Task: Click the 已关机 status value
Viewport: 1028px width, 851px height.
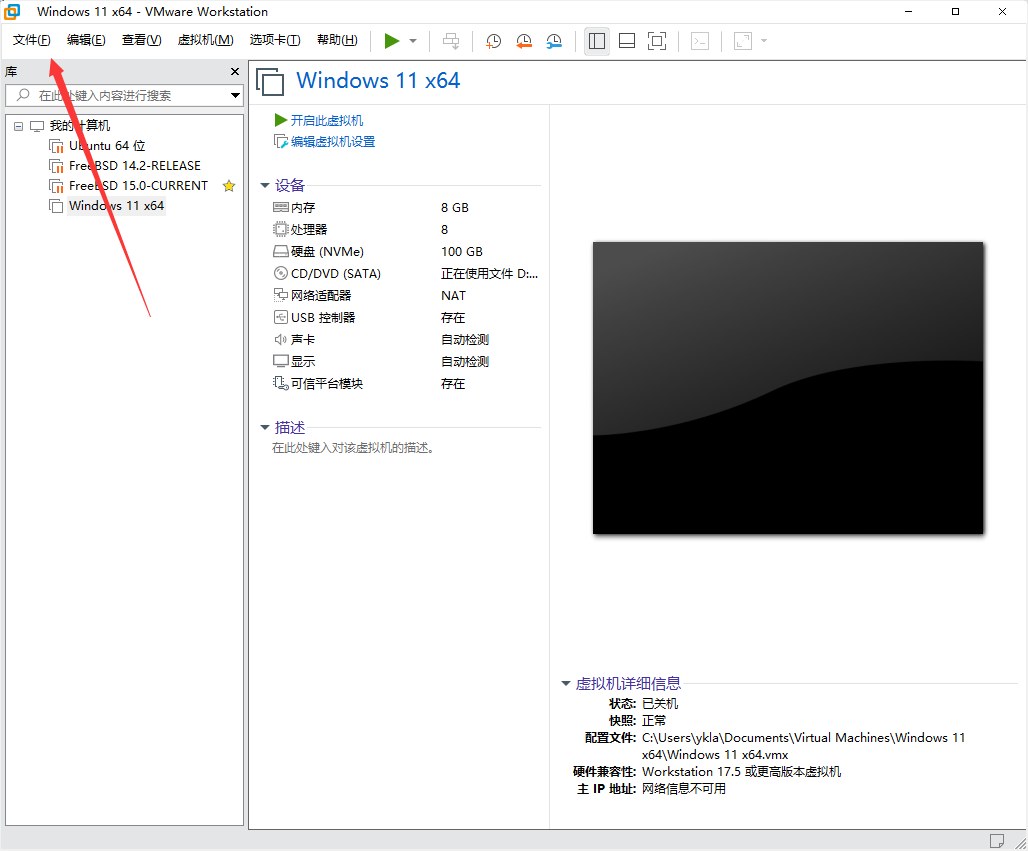Action: click(660, 703)
